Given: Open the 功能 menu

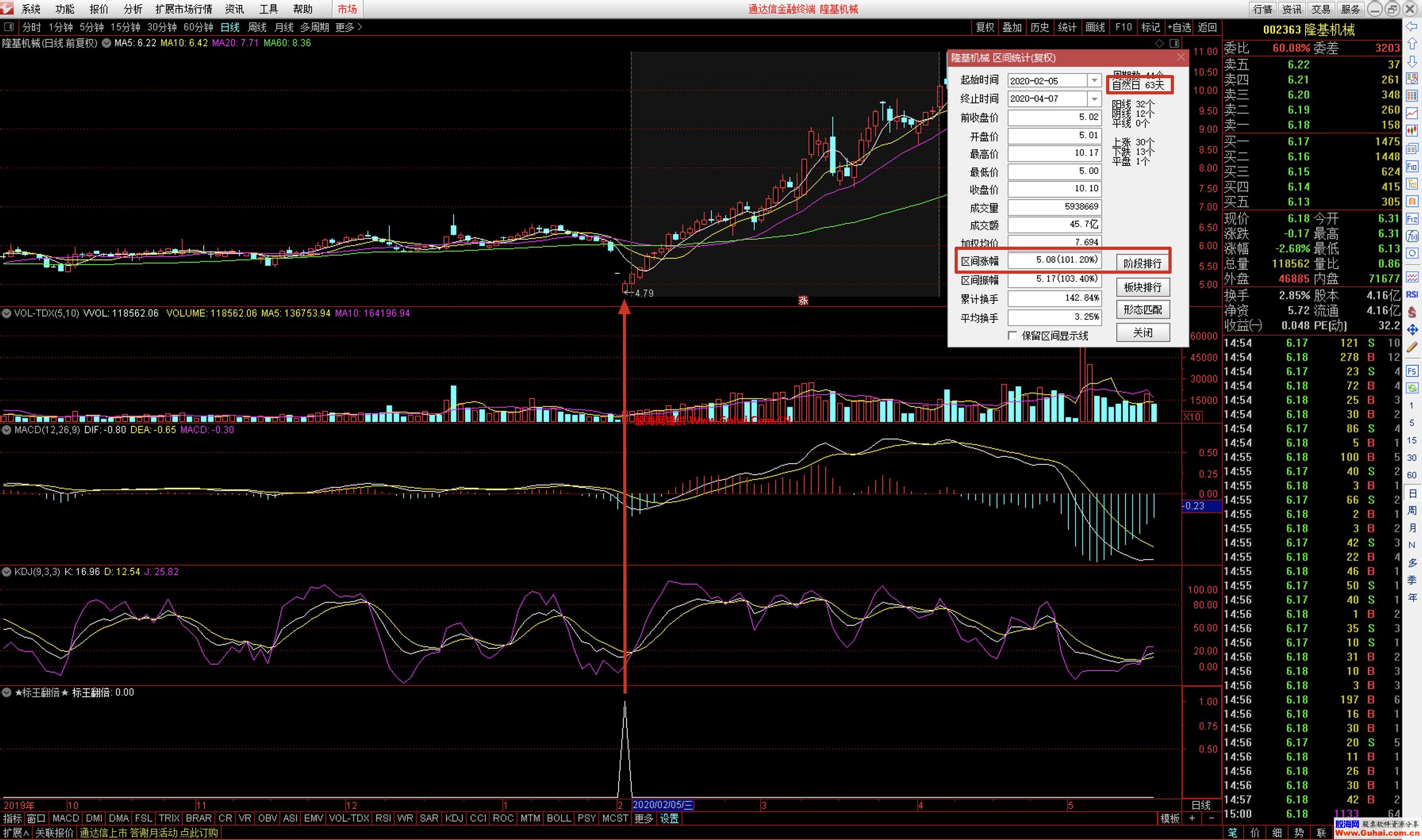Looking at the screenshot, I should click(65, 9).
